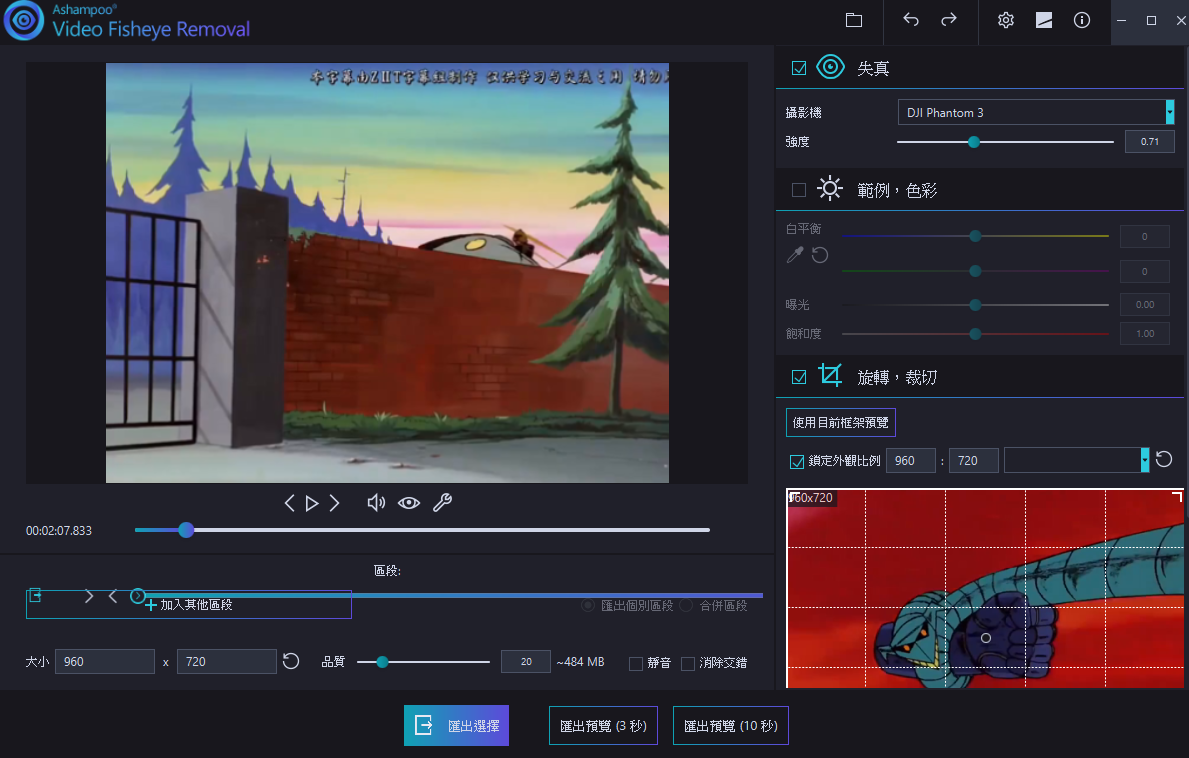Jump to segment start arrow

coord(89,597)
